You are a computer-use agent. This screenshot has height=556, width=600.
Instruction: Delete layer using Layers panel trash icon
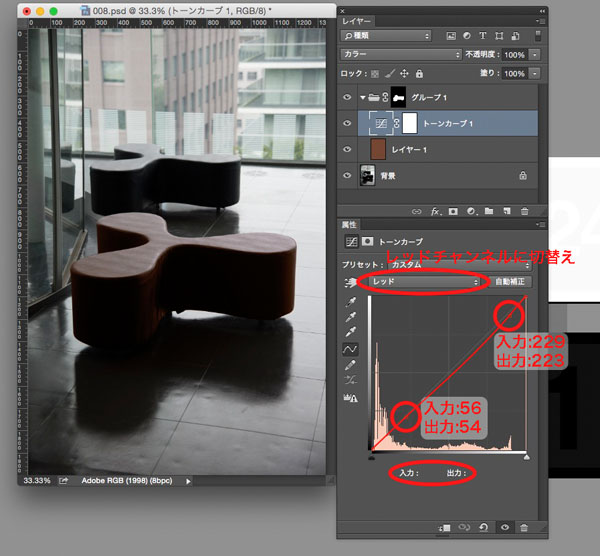[524, 211]
